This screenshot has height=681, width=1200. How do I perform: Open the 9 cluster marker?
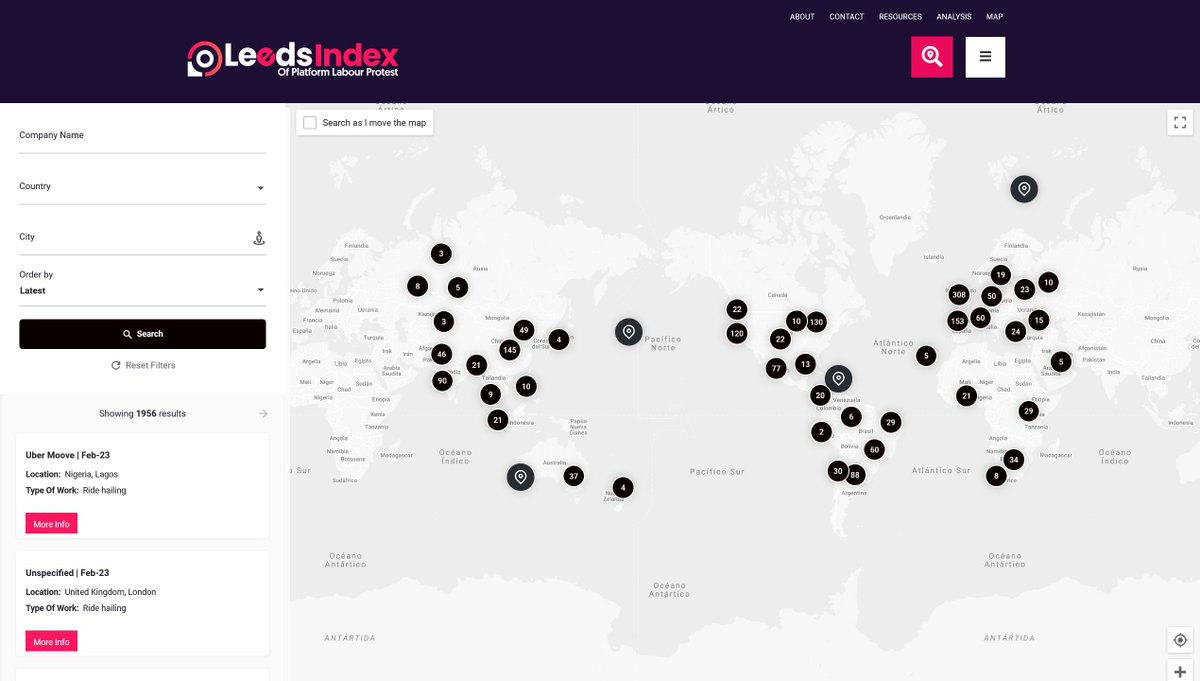490,394
